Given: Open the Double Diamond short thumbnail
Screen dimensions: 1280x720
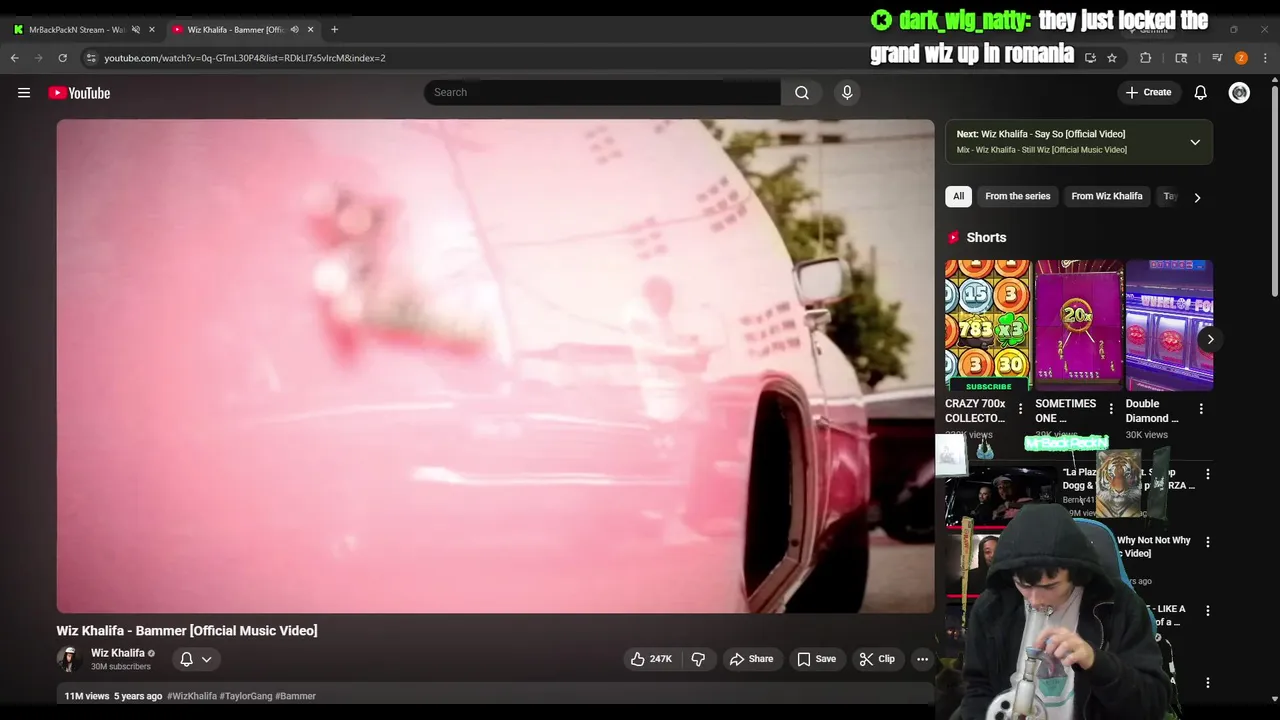Looking at the screenshot, I should tap(1169, 325).
